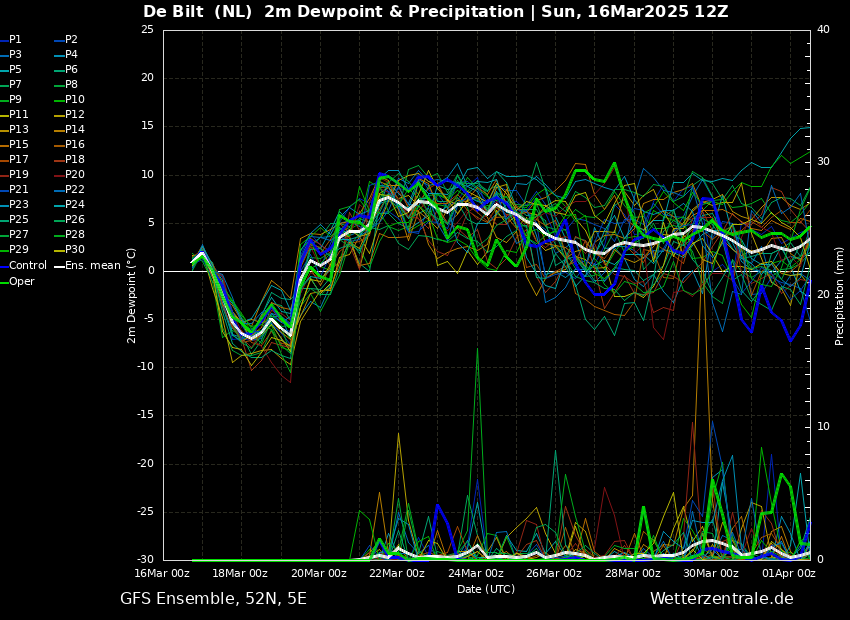
Task: Click the chart title De Bilt (NL)
Action: [x=200, y=12]
